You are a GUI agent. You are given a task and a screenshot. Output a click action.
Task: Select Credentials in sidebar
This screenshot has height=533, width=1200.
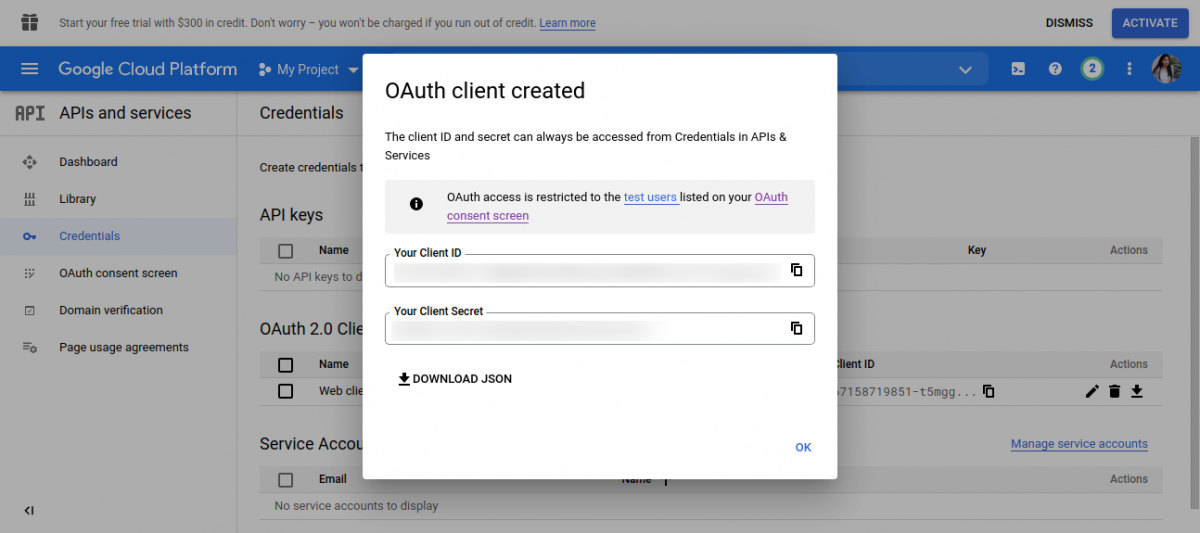[x=89, y=236]
